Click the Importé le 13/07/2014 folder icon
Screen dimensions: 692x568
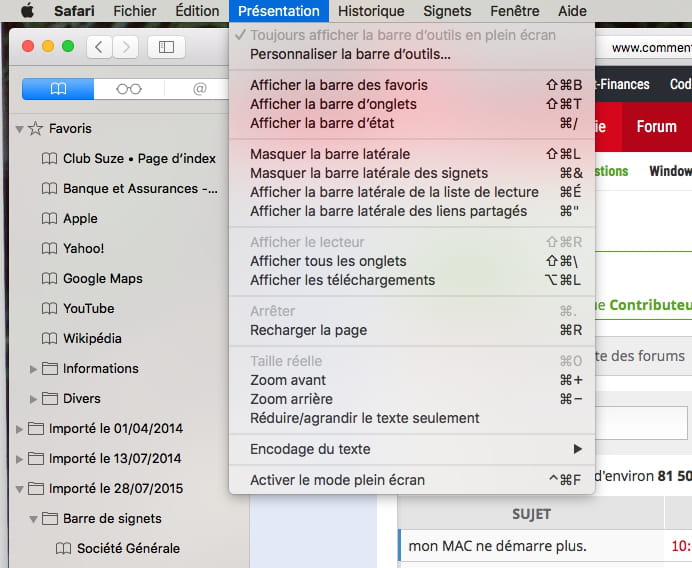click(36, 459)
